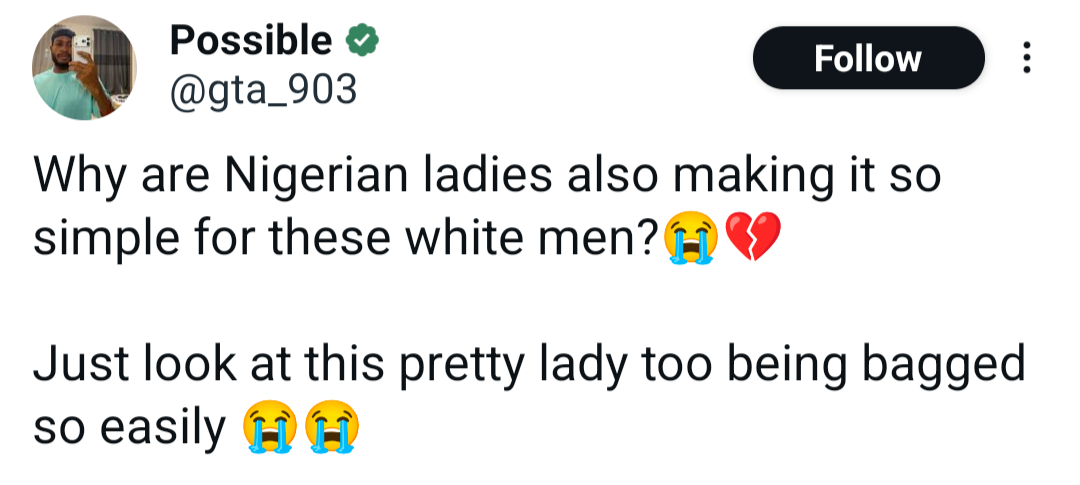Viewport: 1080px width, 485px height.
Task: Click the display name Possible
Action: [x=250, y=41]
